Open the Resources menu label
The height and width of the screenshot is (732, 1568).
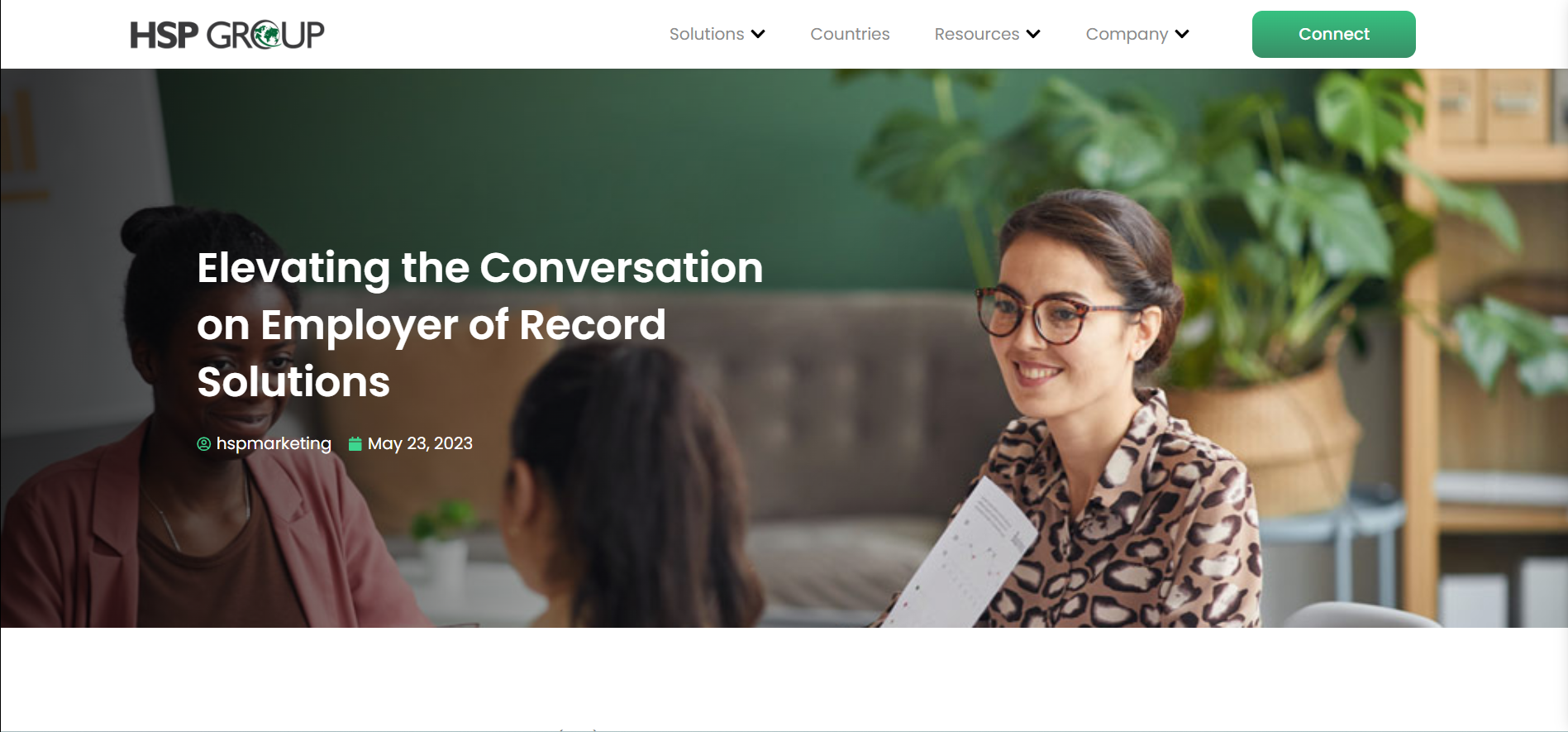[x=977, y=34]
